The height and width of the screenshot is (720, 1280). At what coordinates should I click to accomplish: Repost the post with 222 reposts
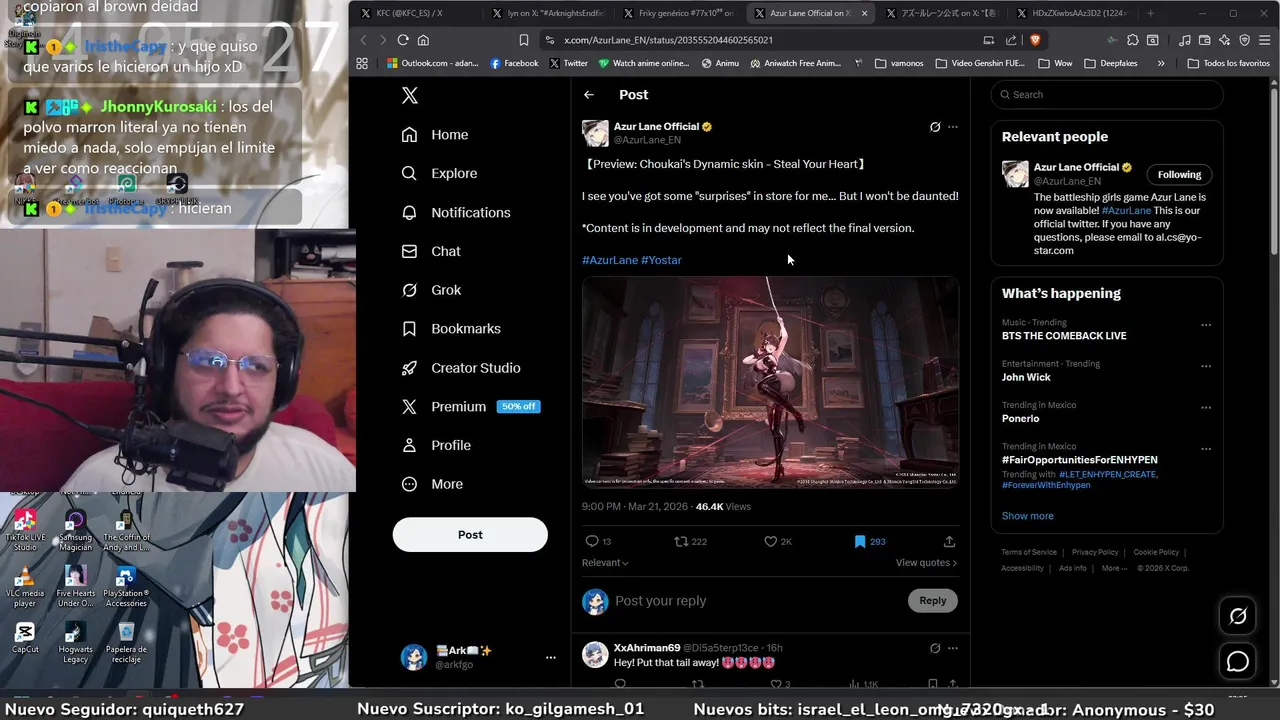pos(690,541)
